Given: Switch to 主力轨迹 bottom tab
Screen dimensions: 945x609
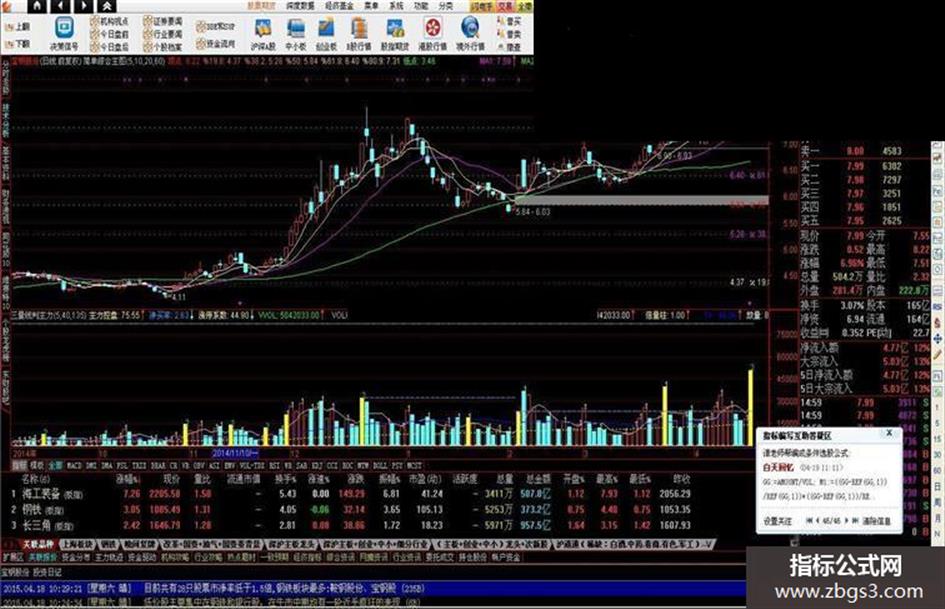Looking at the screenshot, I should pos(109,558).
